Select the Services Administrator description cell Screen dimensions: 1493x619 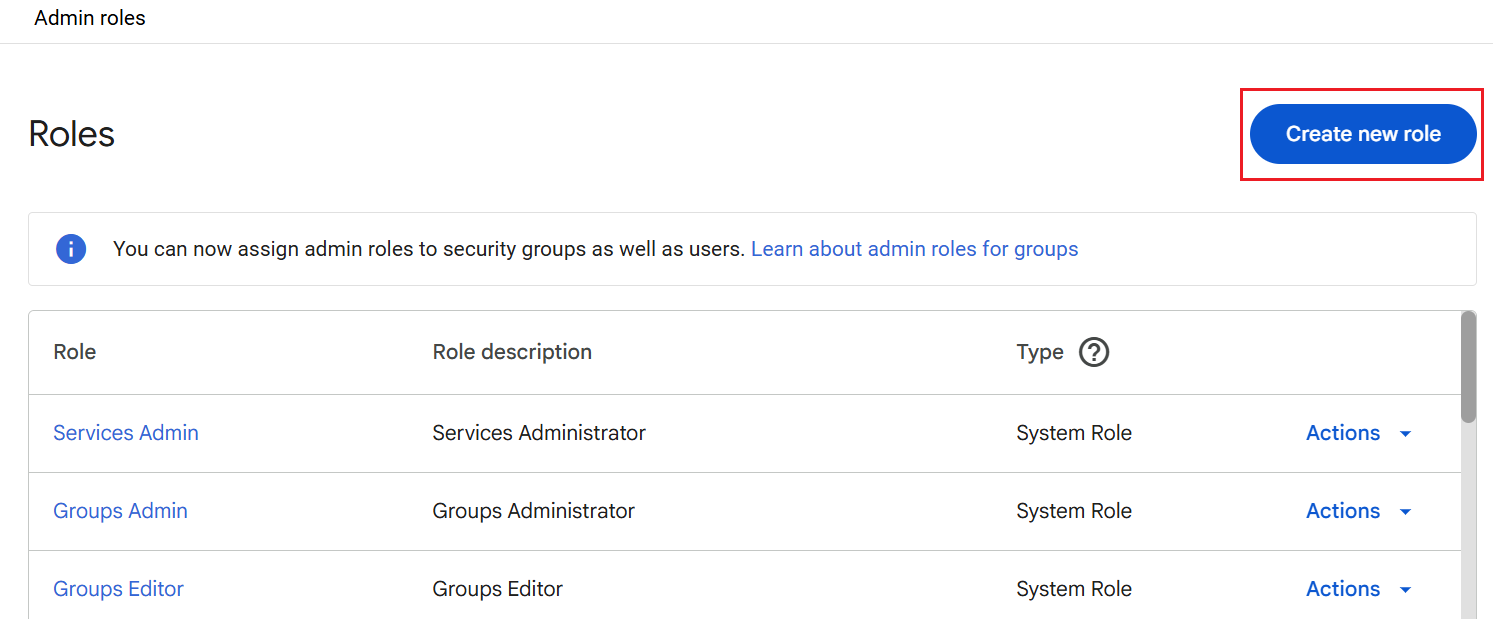(x=539, y=433)
